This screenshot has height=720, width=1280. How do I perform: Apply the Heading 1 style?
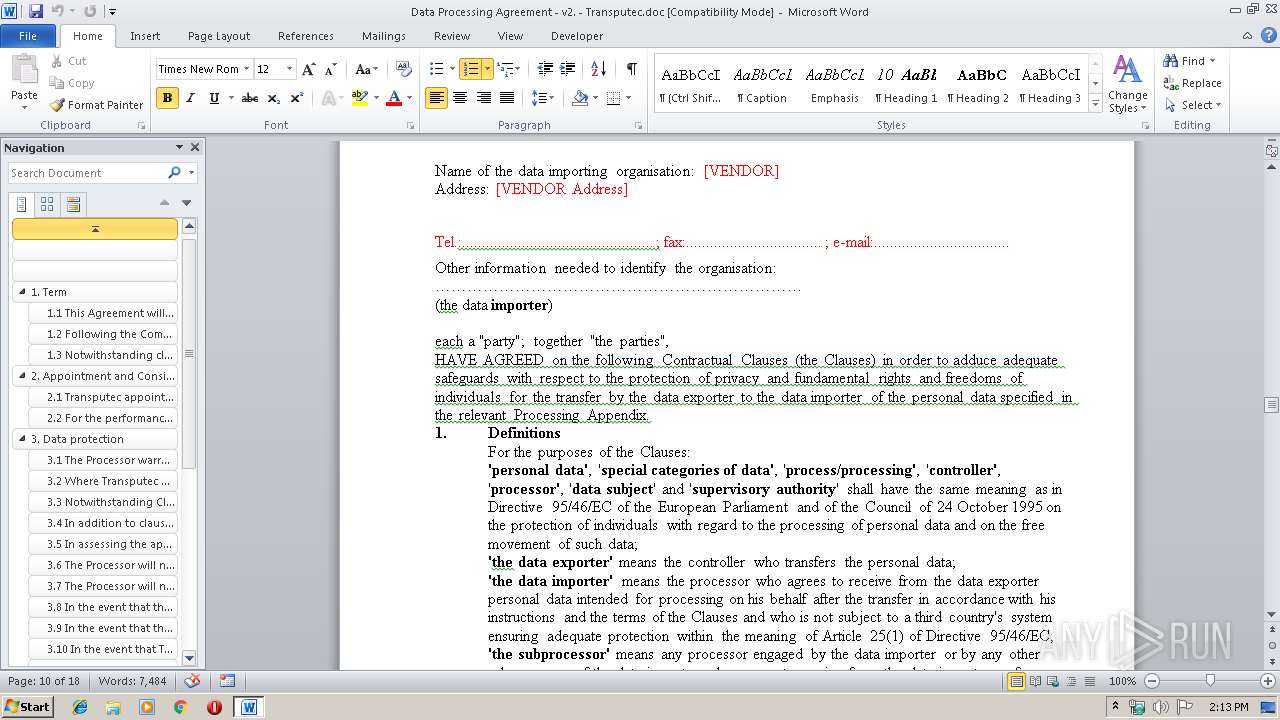click(906, 85)
